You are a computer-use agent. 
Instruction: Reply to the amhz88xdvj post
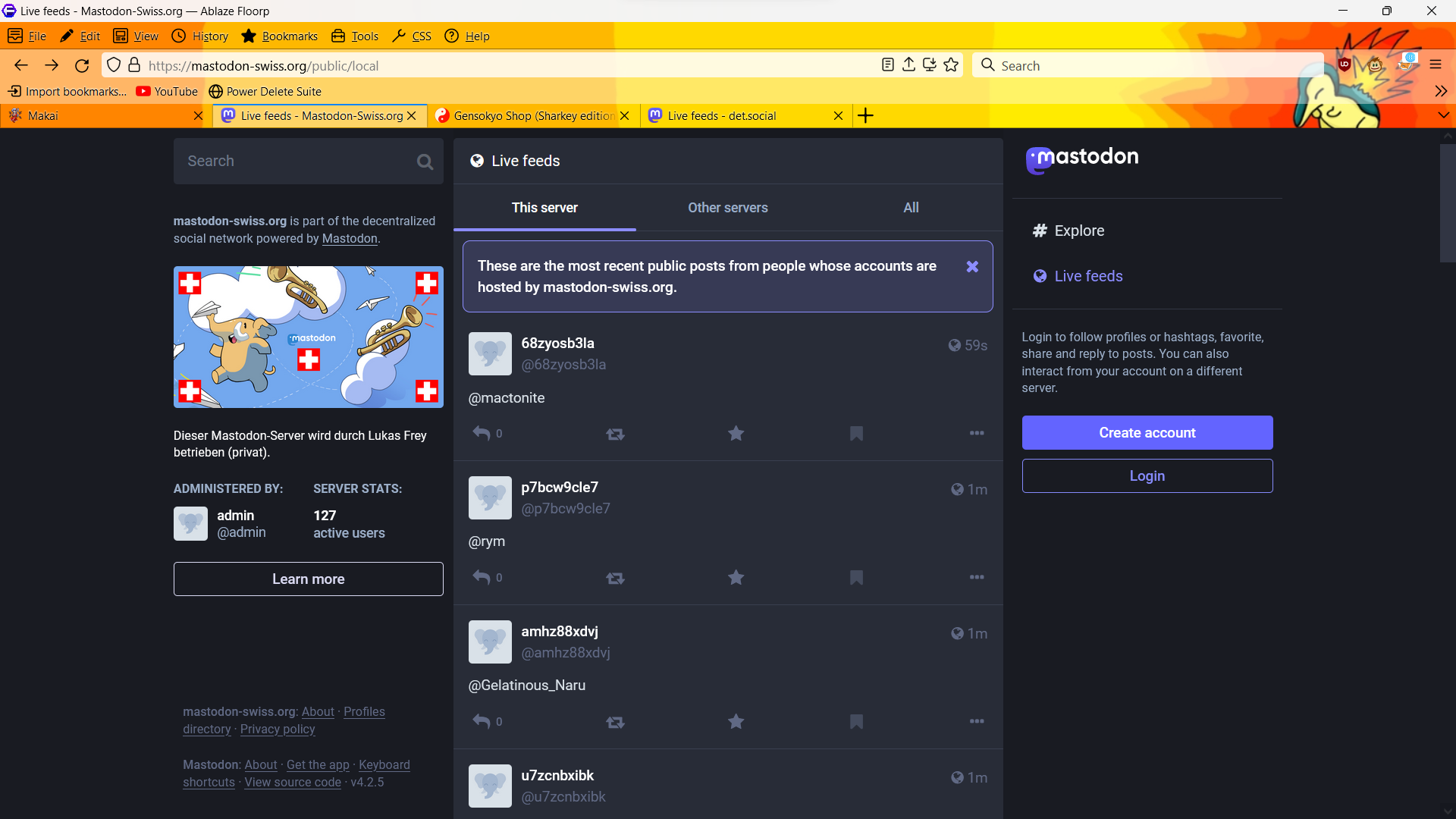coord(482,721)
